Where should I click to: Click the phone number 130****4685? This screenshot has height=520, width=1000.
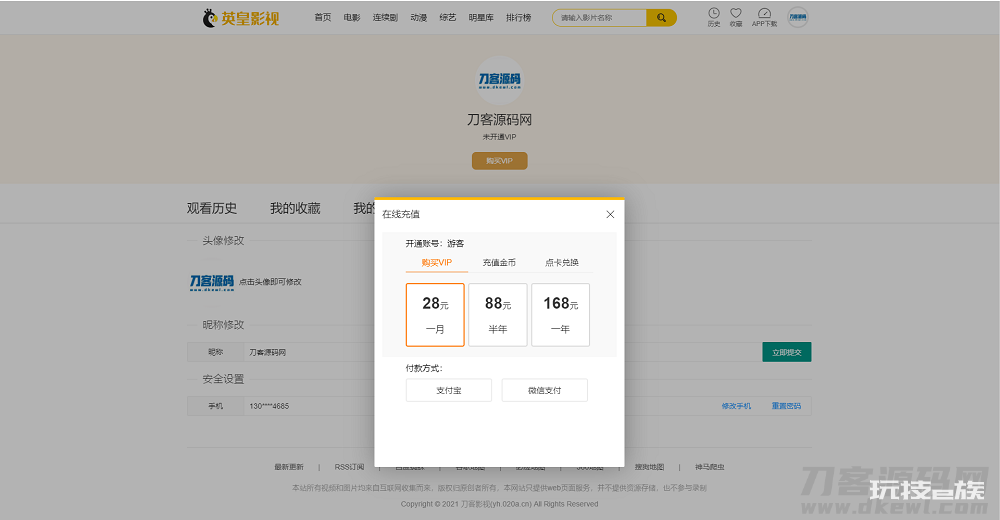(269, 406)
